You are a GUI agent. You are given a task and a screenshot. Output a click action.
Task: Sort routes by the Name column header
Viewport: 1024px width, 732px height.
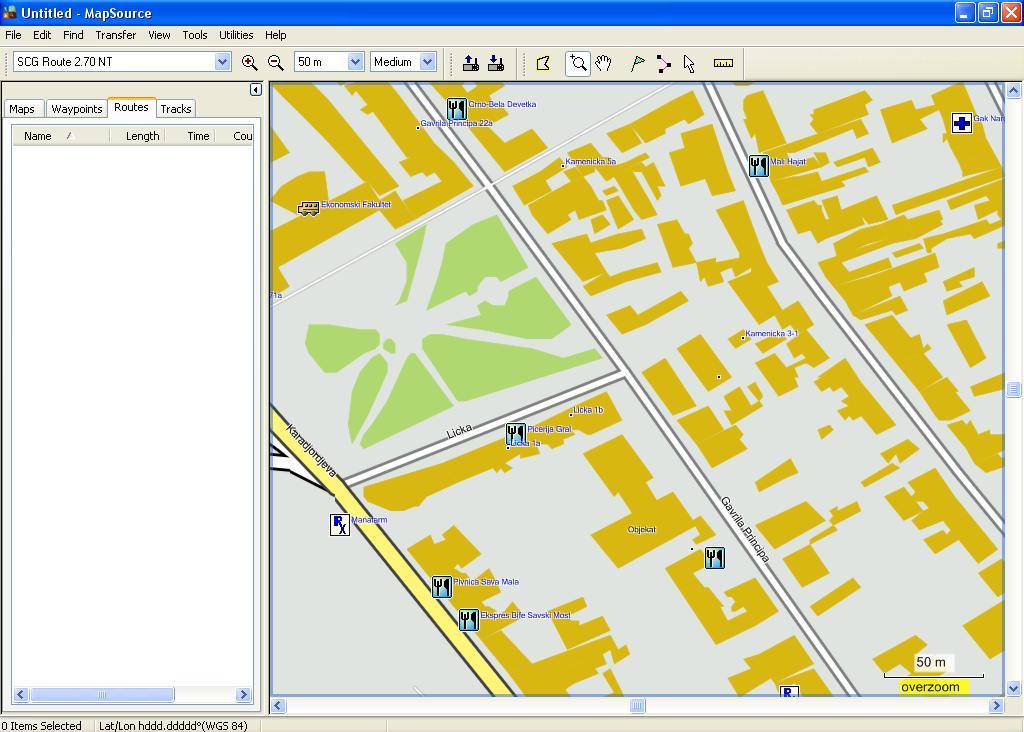pos(38,136)
